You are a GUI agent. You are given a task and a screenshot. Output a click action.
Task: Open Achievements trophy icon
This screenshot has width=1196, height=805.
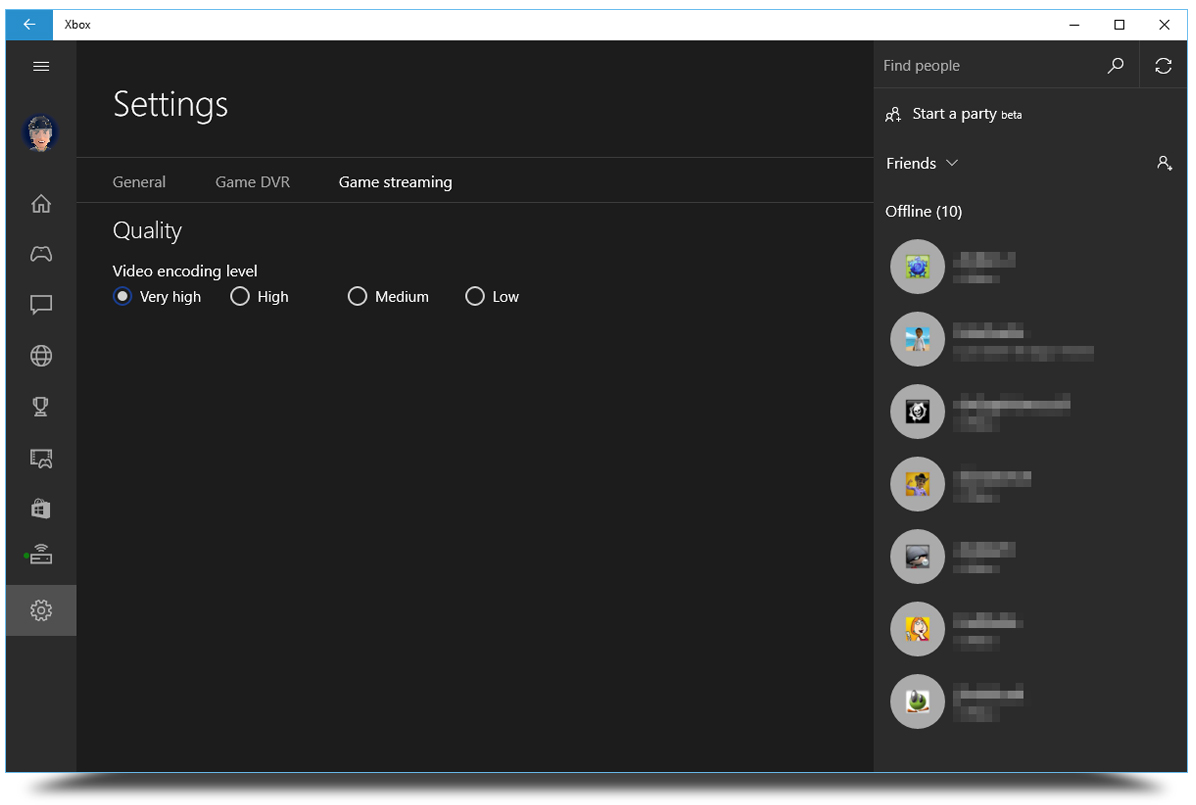[41, 407]
